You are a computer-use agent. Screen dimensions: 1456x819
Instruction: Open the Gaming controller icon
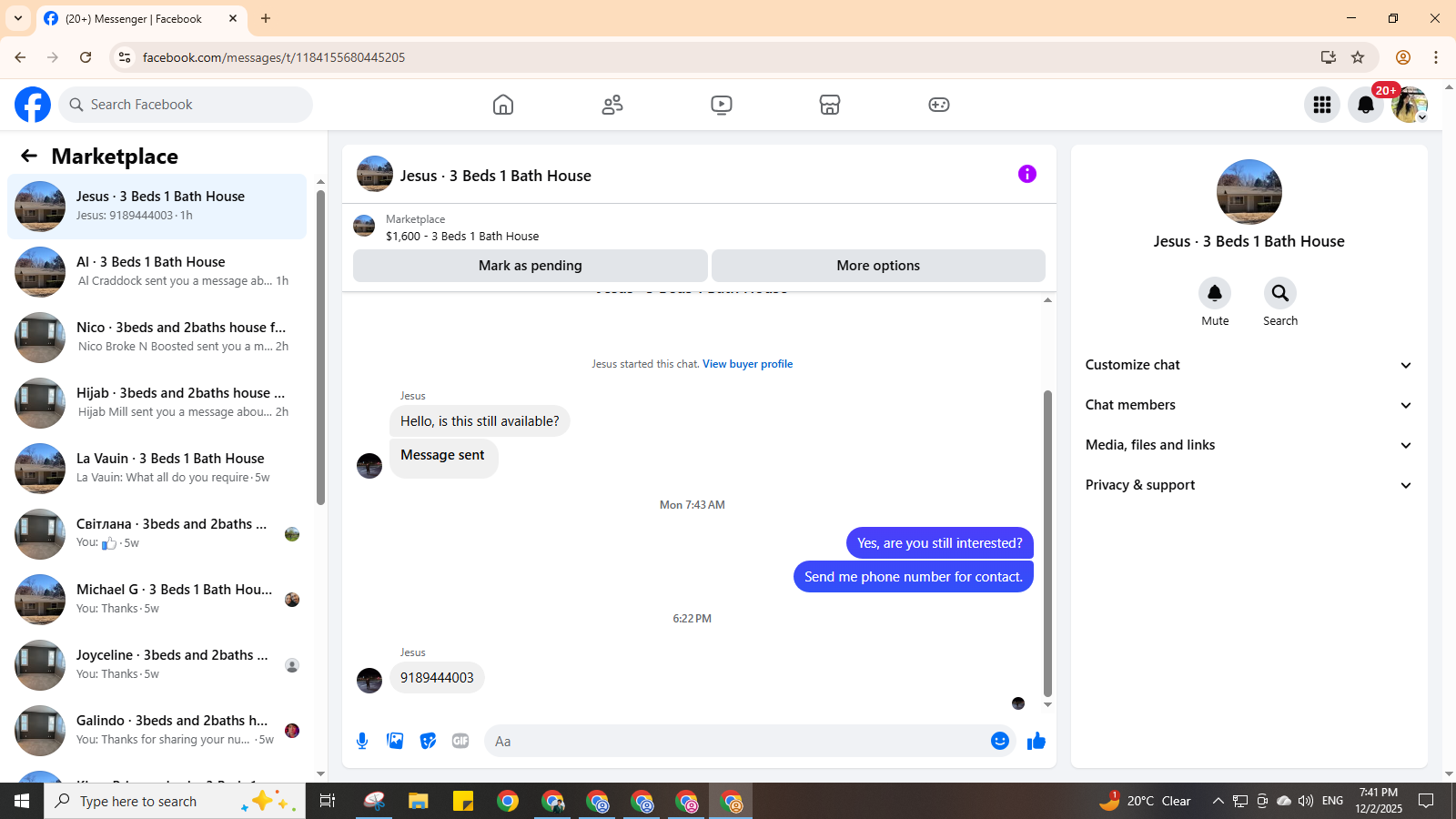[939, 105]
